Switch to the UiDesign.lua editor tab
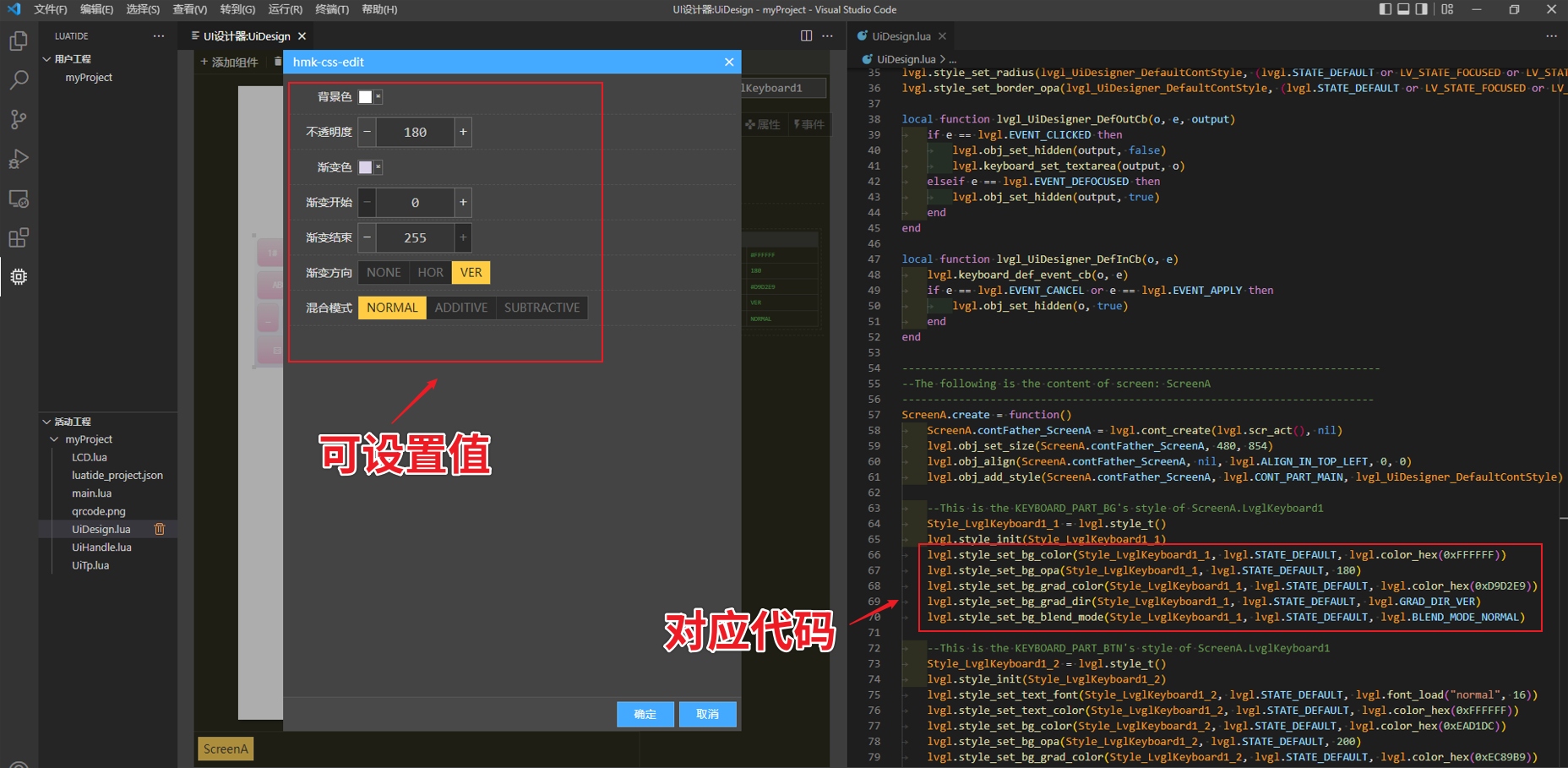This screenshot has height=768, width=1568. tap(900, 36)
